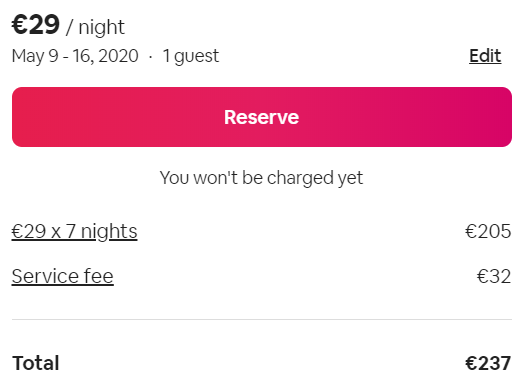Click the Reserve button
The height and width of the screenshot is (382, 532).
coord(262,117)
